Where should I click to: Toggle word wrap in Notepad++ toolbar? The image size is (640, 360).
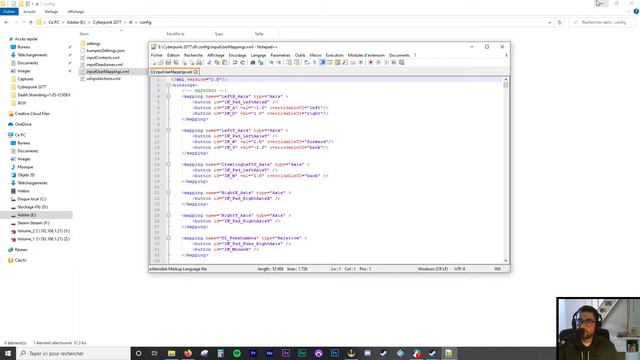click(x=306, y=62)
